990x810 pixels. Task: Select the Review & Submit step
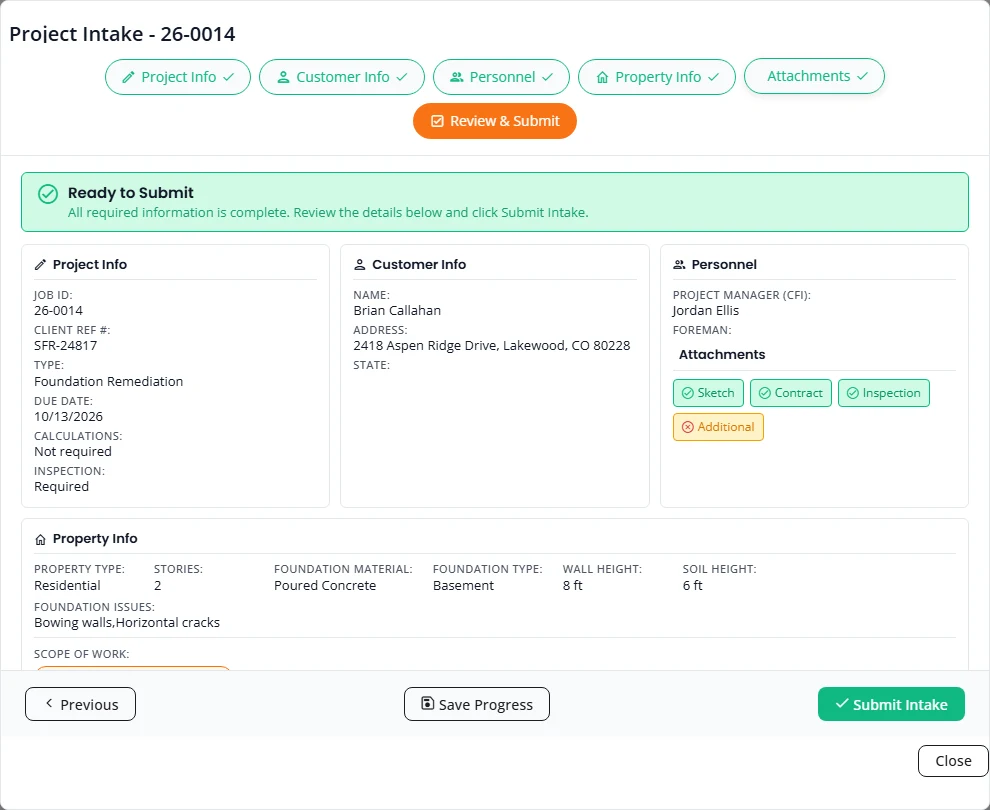(x=495, y=121)
